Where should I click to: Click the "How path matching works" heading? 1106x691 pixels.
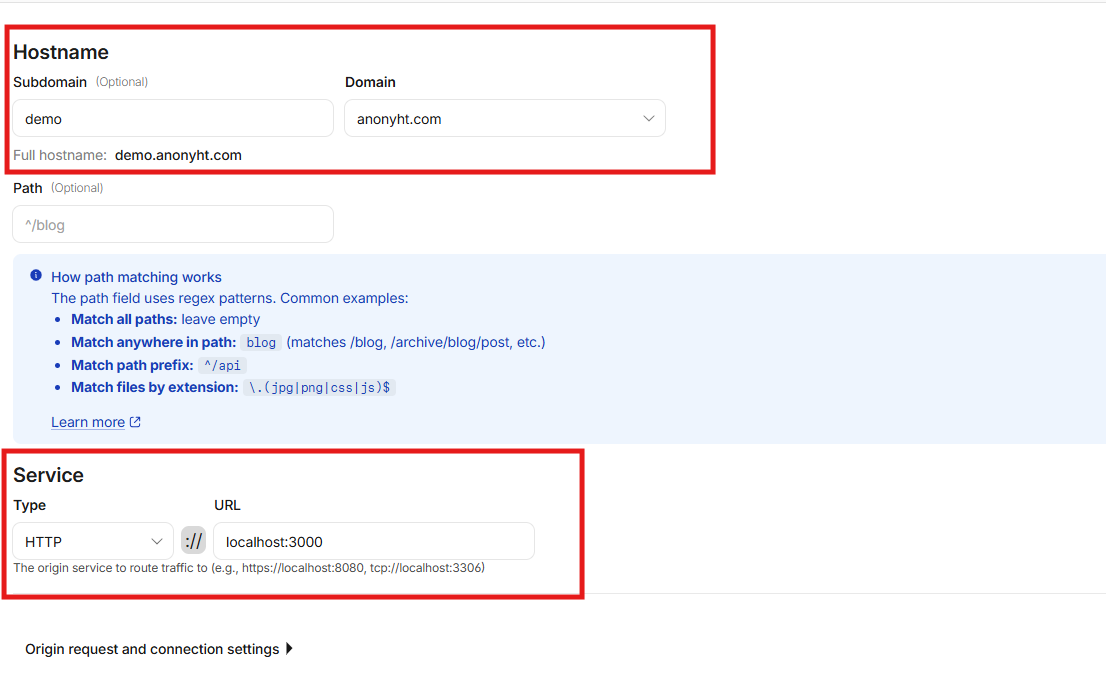[x=136, y=277]
